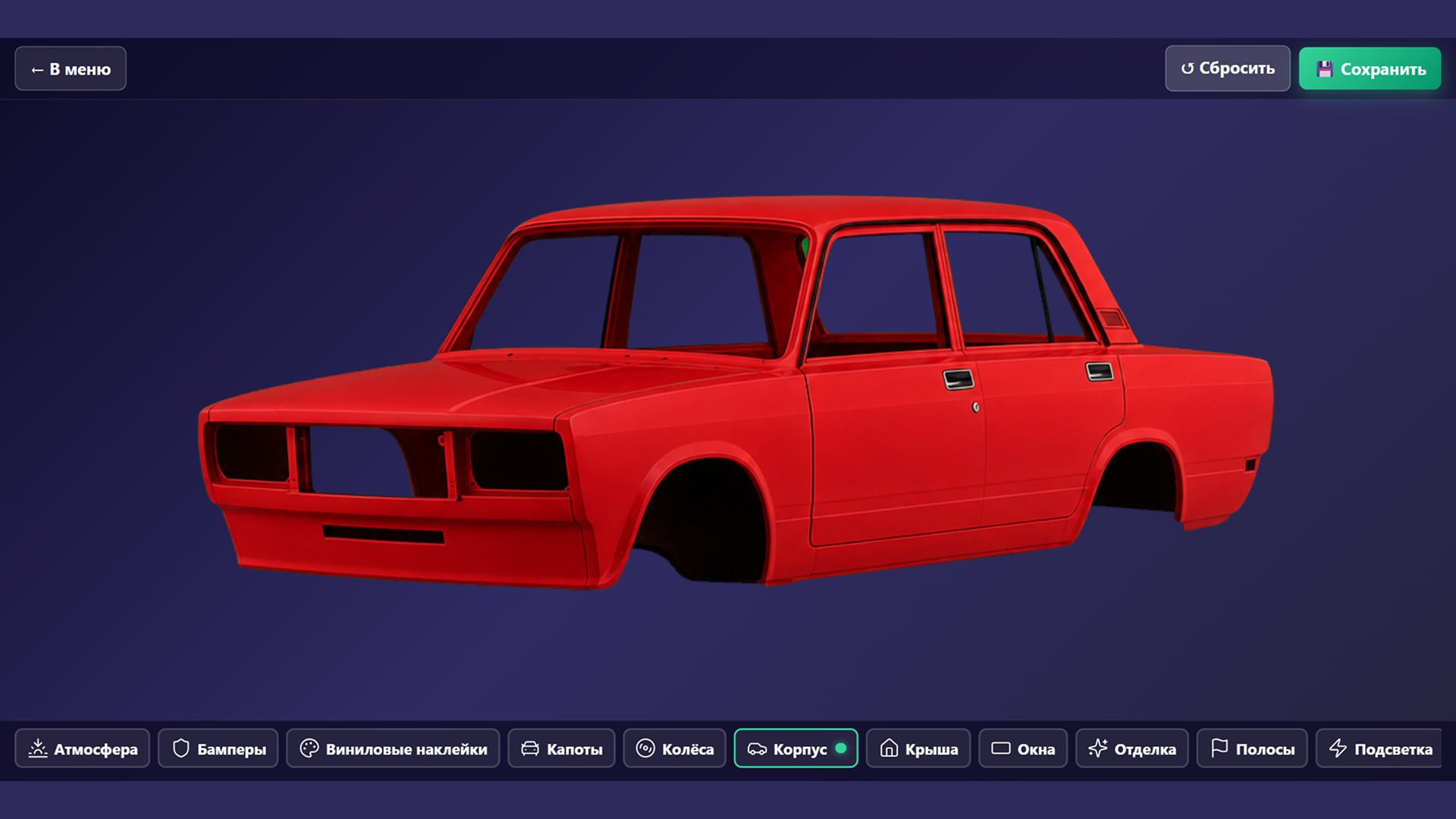Image resolution: width=1456 pixels, height=819 pixels.
Task: Click the car body icon next to Корпус
Action: click(757, 749)
